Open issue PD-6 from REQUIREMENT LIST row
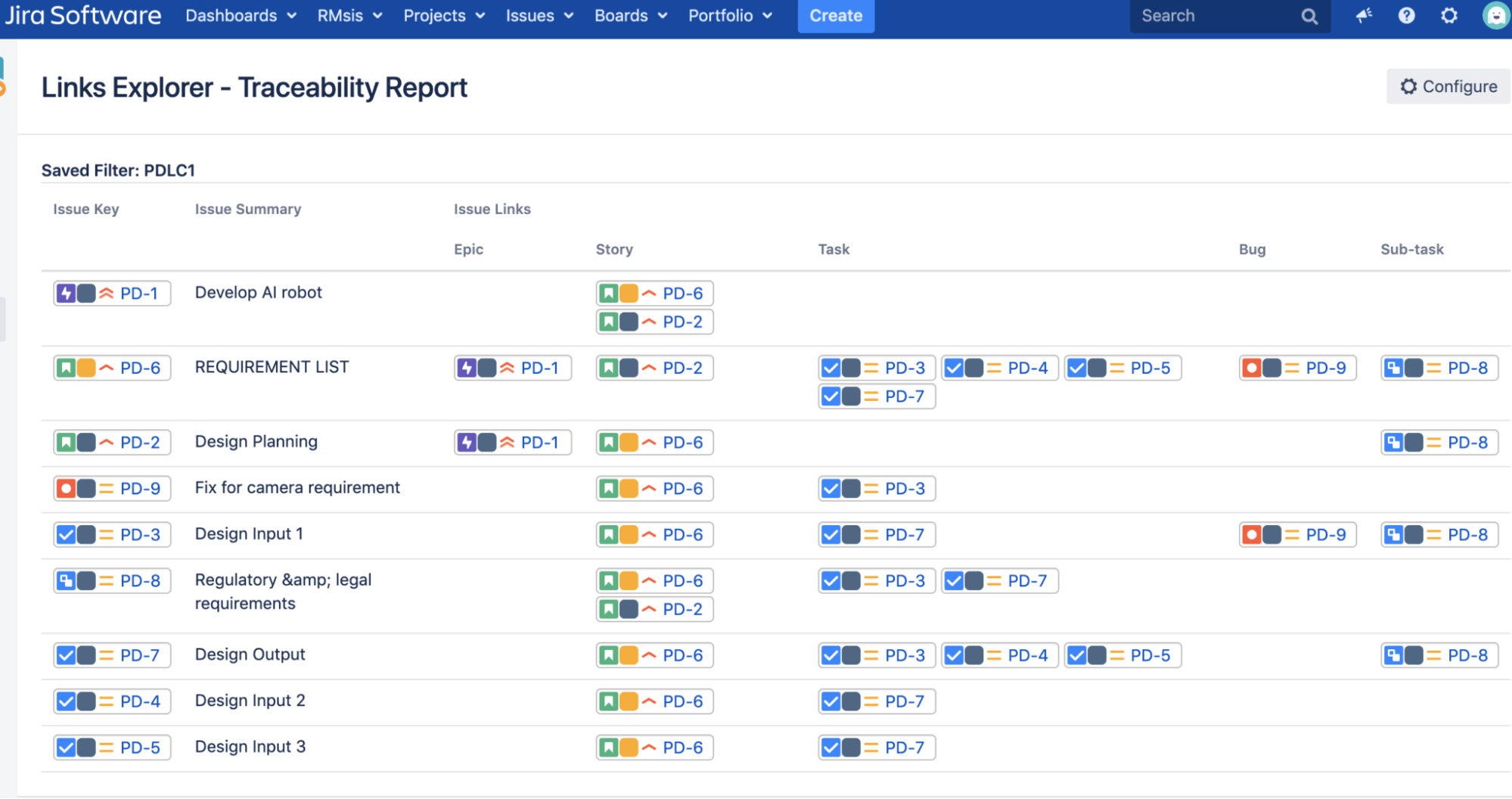 point(140,368)
